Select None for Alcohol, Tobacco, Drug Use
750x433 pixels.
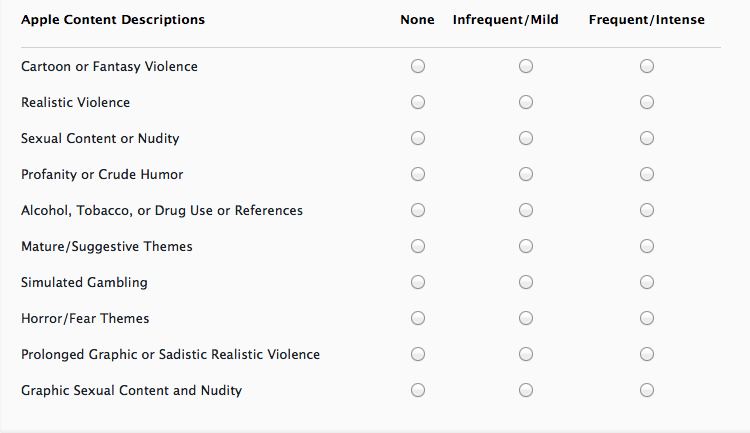[418, 210]
